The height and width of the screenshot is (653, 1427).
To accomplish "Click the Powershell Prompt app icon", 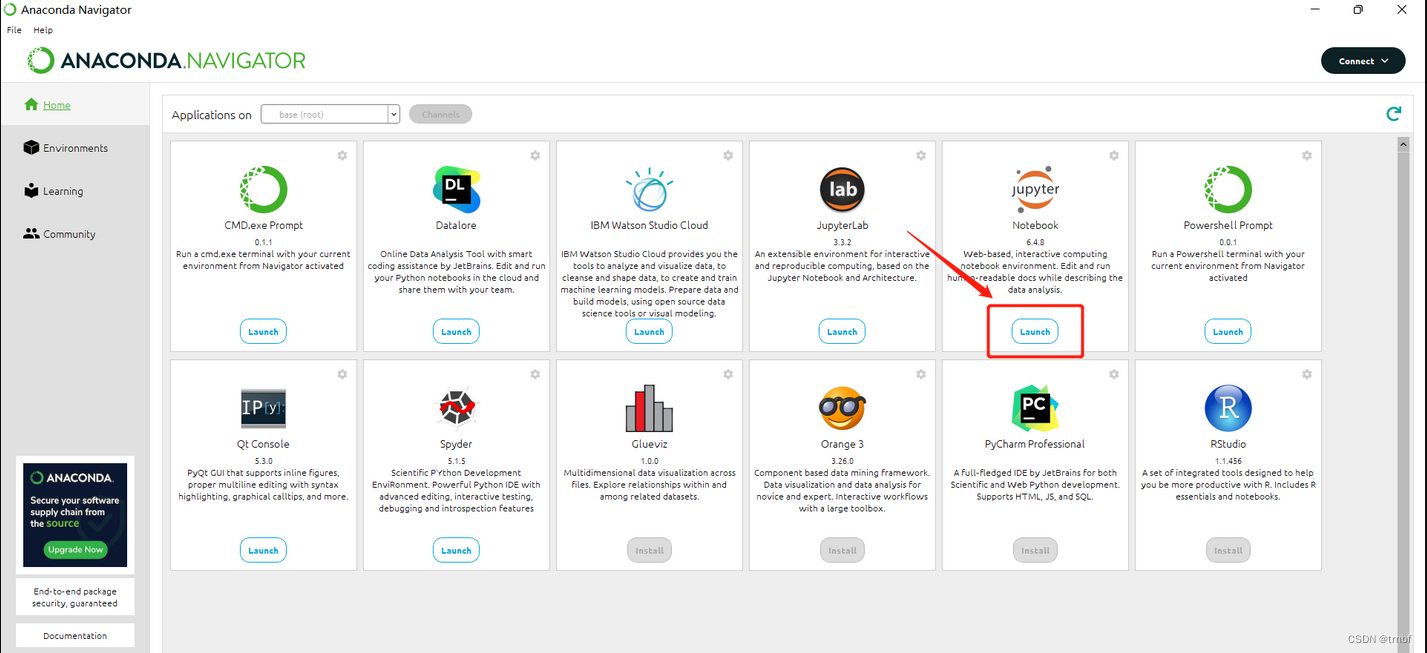I will click(x=1228, y=190).
